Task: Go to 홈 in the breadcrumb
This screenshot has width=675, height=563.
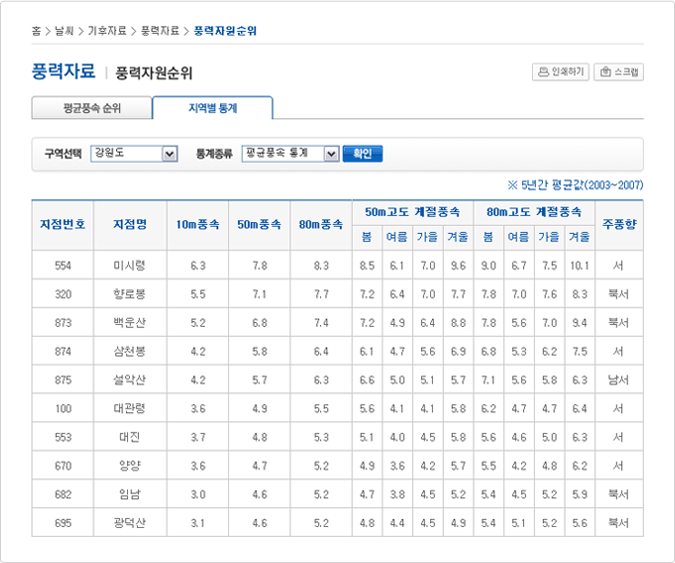Action: tap(36, 31)
